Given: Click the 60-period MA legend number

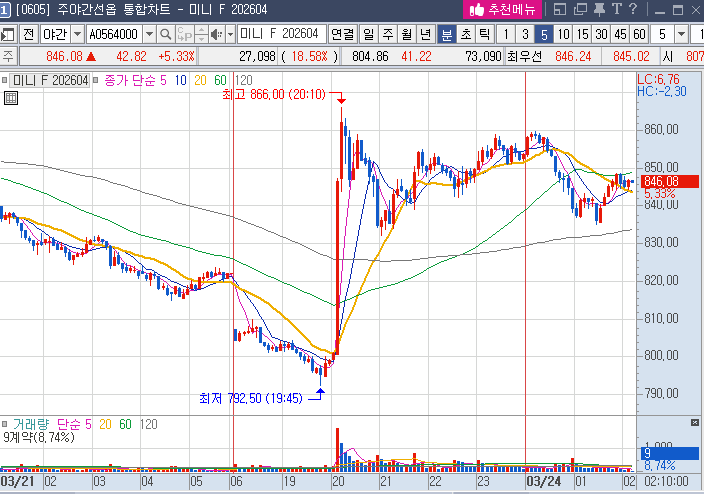Looking at the screenshot, I should coord(220,80).
